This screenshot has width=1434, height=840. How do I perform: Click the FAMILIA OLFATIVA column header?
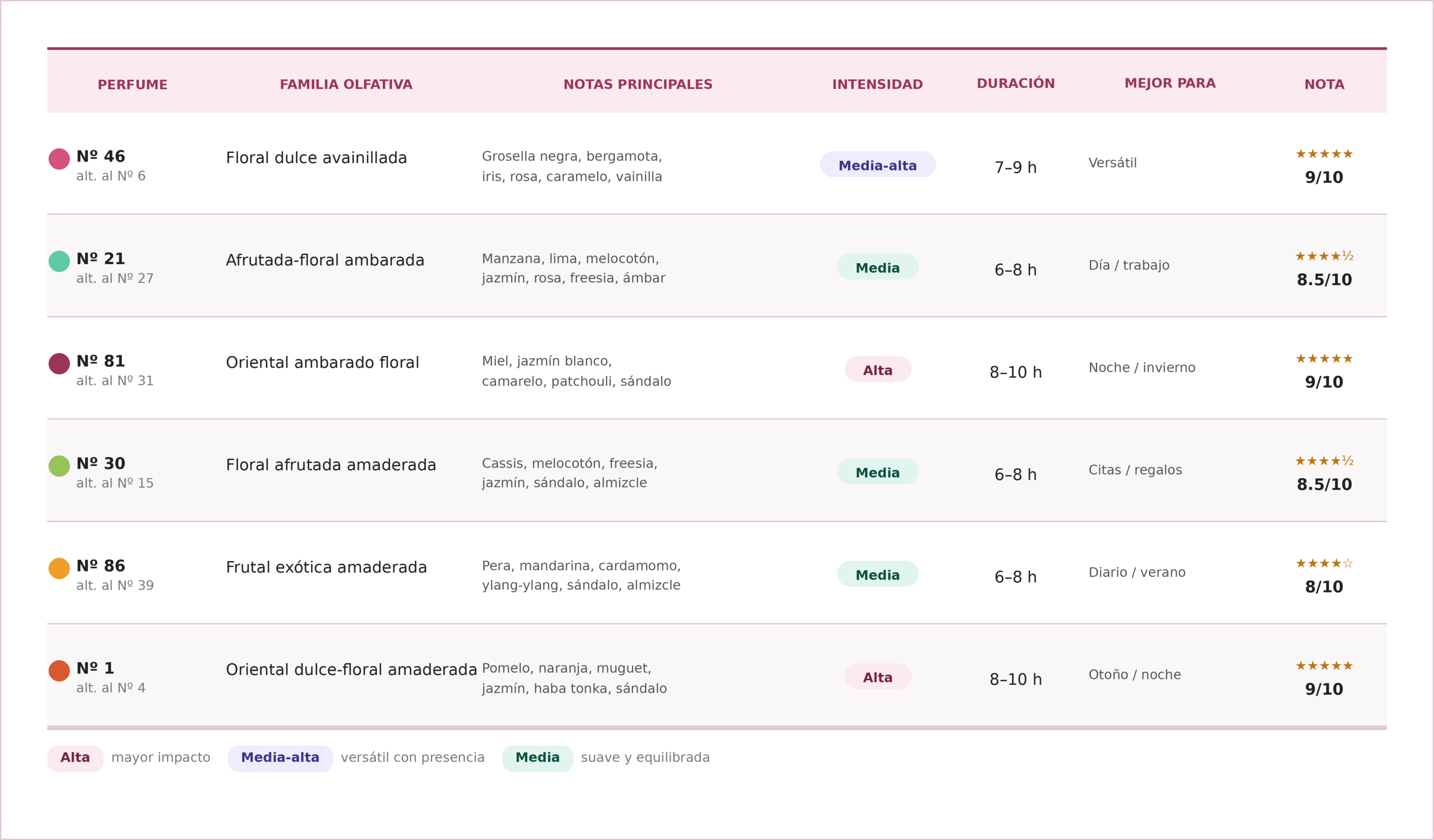346,85
